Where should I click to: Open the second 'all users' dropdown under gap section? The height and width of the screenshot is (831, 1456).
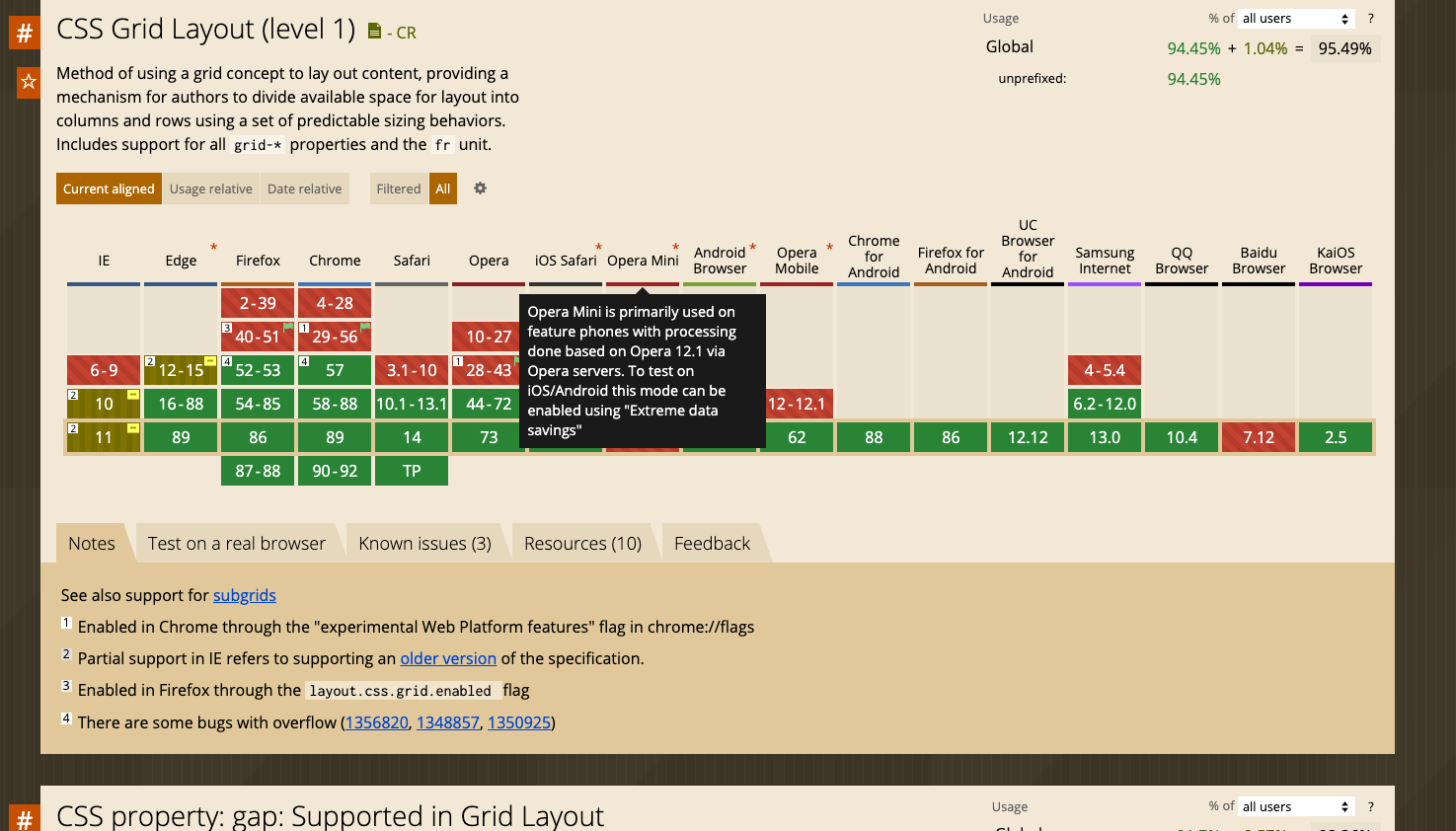(1297, 807)
